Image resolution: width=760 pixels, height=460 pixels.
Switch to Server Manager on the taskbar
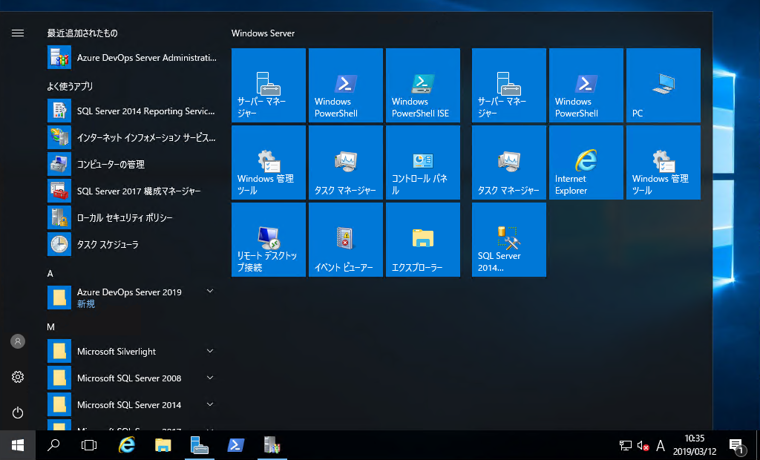click(x=200, y=445)
